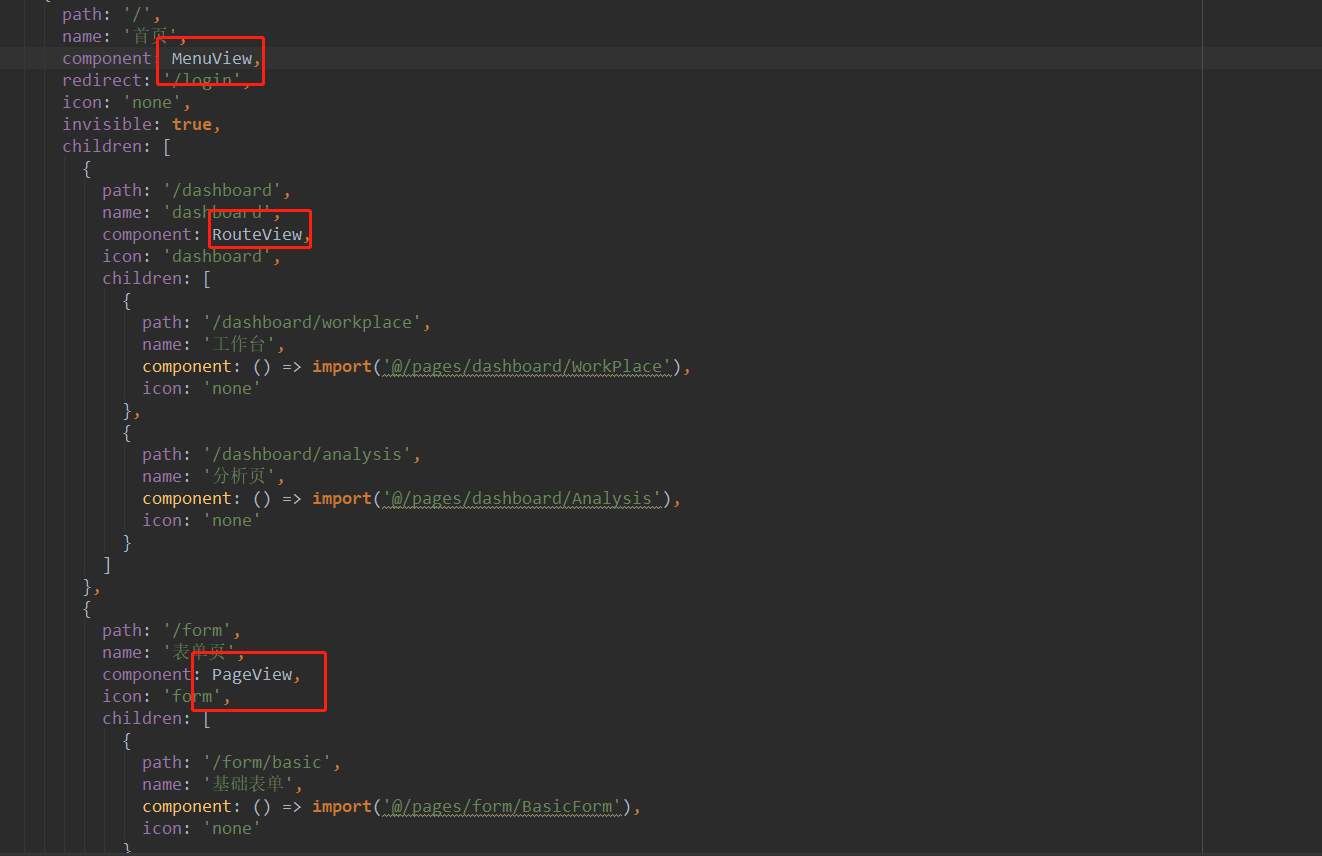Click the RouteView component inside red box
This screenshot has height=856, width=1322.
(260, 233)
